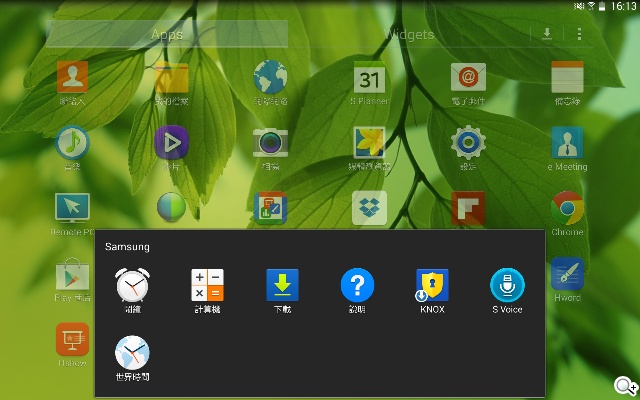Open the Chrome browser app
640x400 pixels.
coord(567,207)
